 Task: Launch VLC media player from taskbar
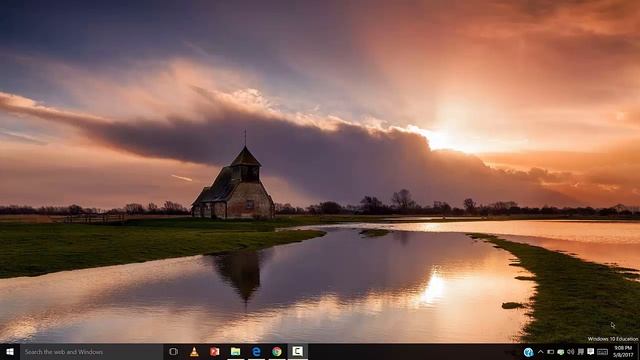click(x=194, y=352)
